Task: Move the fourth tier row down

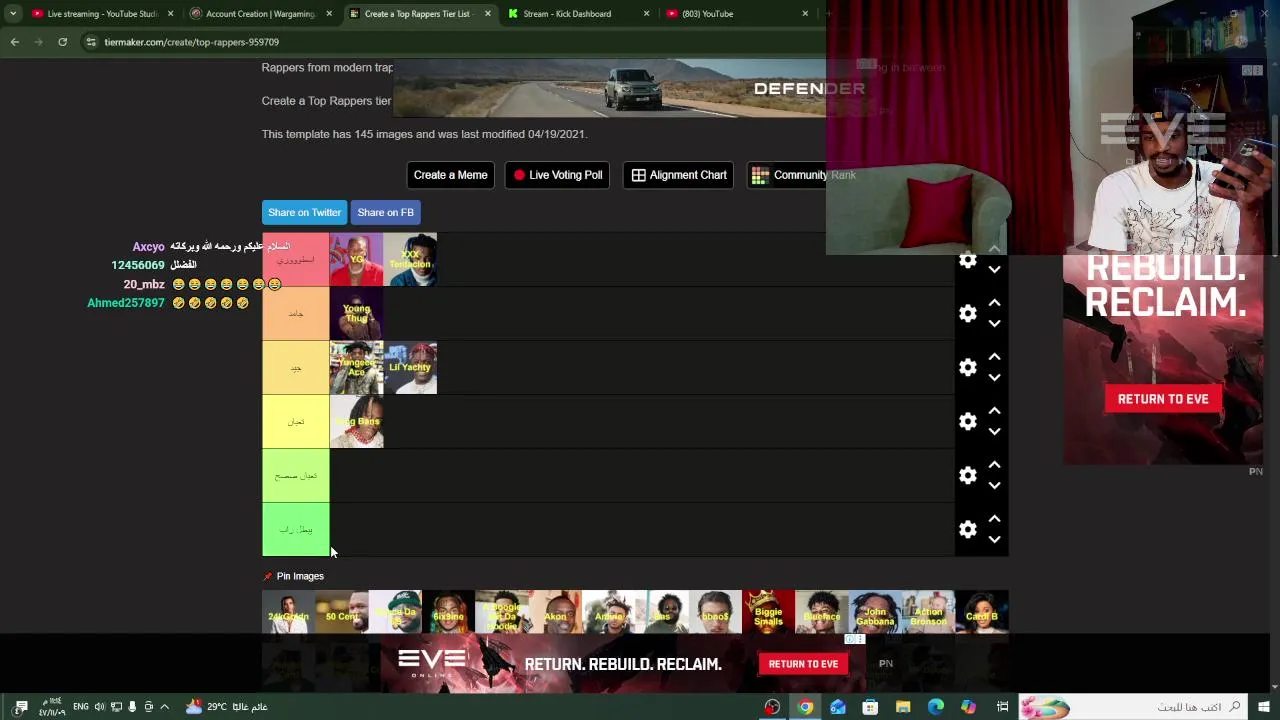Action: tap(994, 432)
